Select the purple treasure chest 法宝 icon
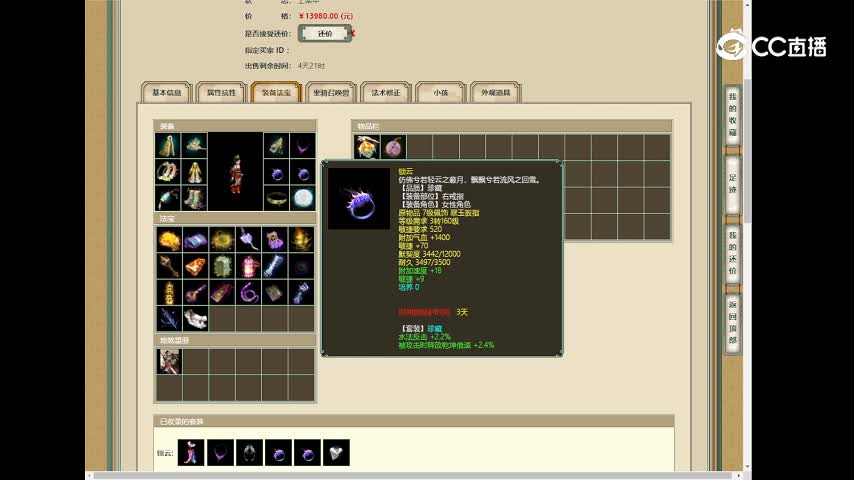The image size is (854, 480). point(274,239)
